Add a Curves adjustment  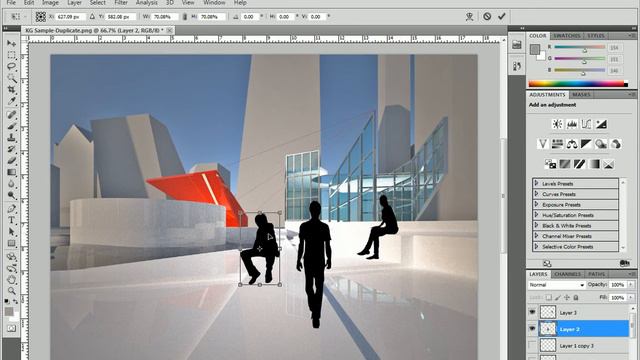586,124
